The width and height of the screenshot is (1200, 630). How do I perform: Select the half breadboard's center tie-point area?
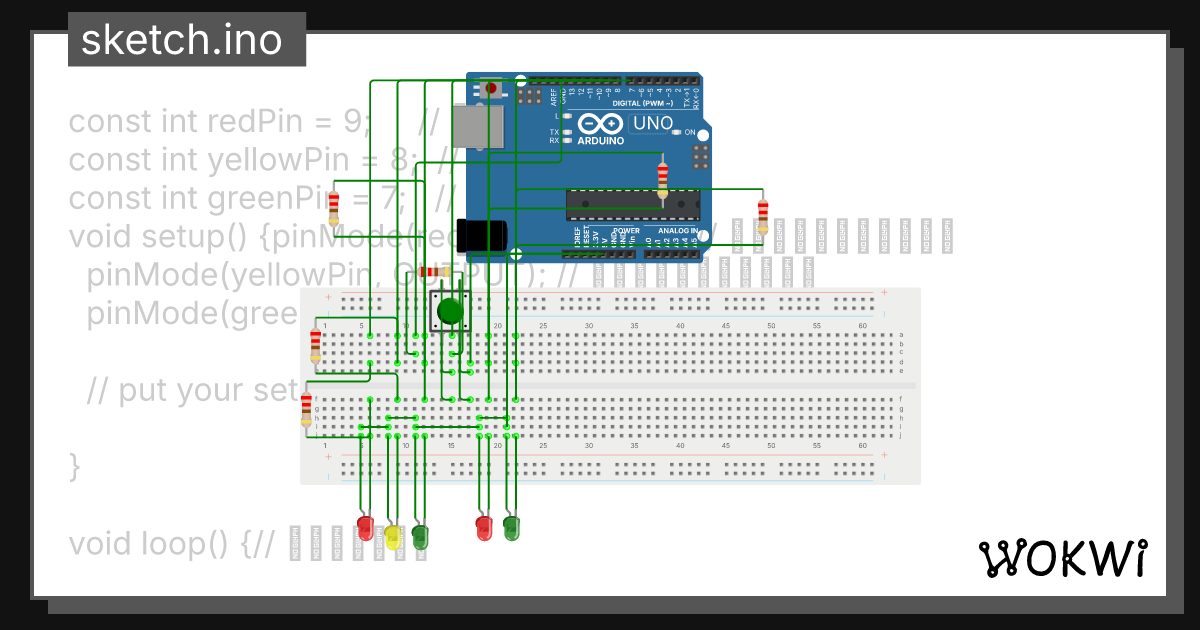(x=610, y=385)
